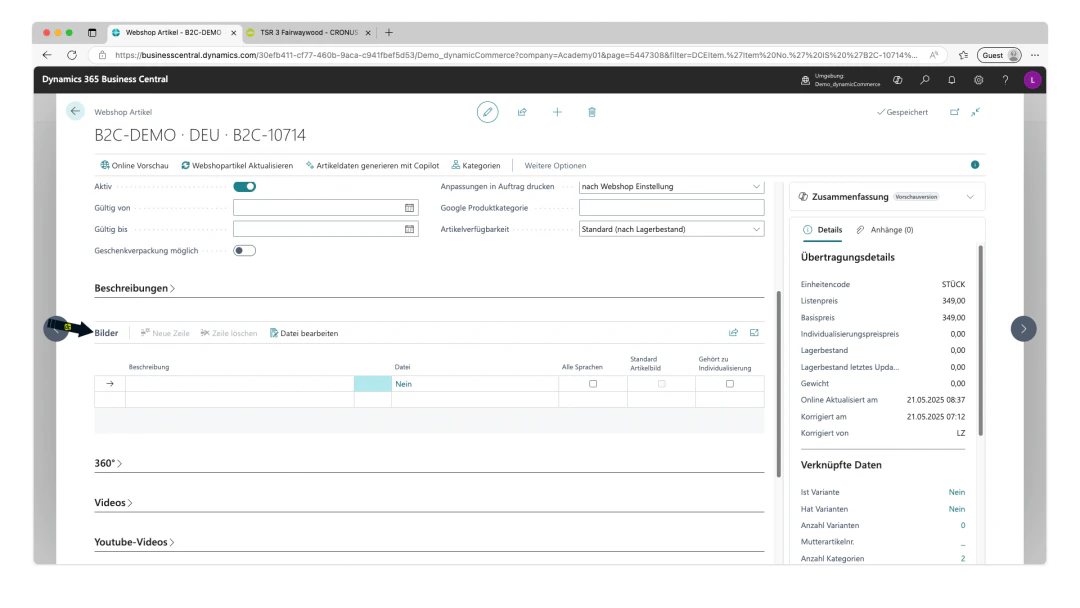Open page in new window icon

click(x=954, y=112)
